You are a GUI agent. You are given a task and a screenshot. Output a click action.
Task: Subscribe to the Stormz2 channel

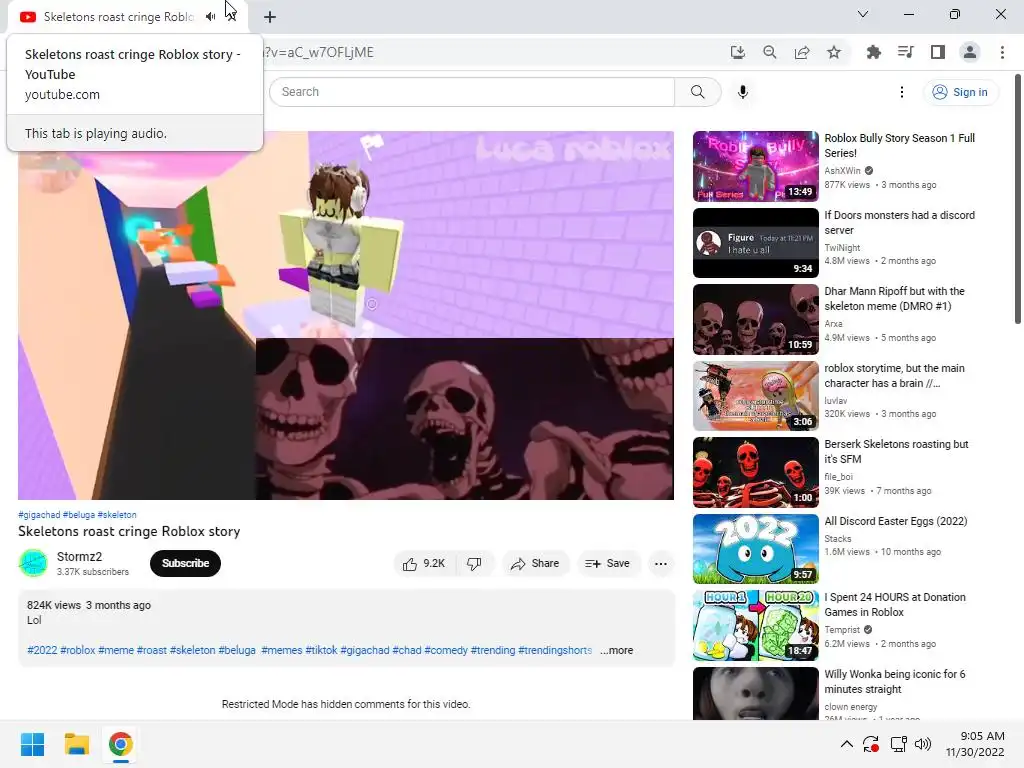click(x=185, y=564)
